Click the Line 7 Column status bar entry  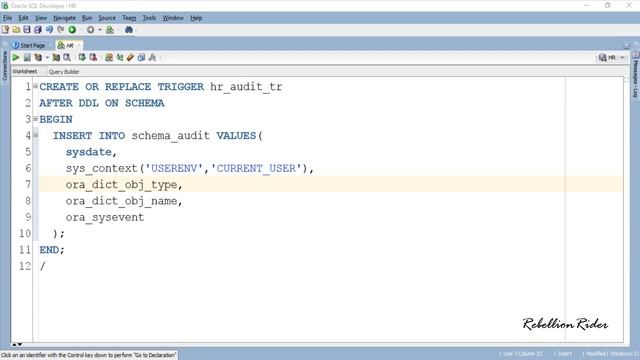(522, 354)
